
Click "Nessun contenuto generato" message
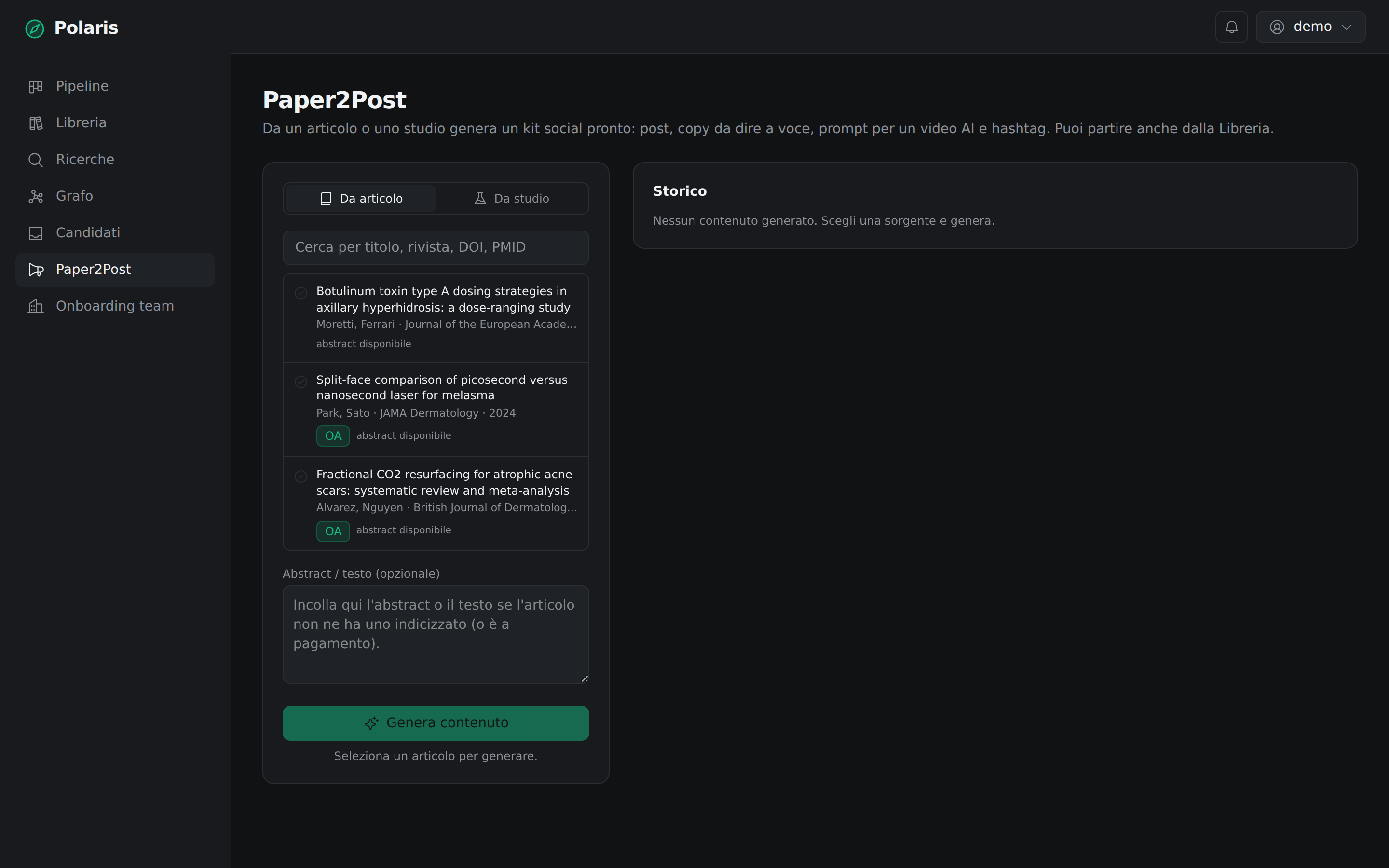824,221
